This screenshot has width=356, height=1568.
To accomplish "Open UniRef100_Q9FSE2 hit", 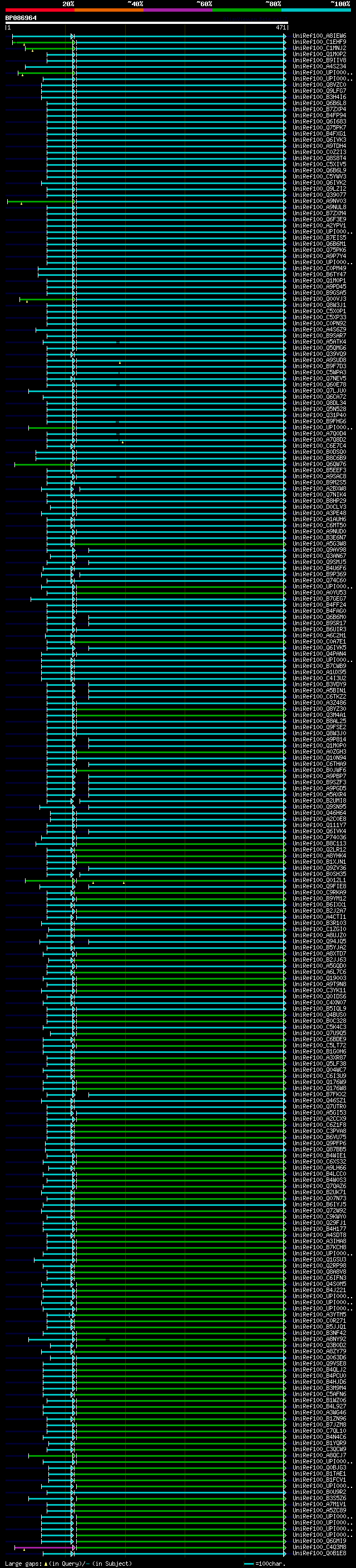I will pos(319,728).
